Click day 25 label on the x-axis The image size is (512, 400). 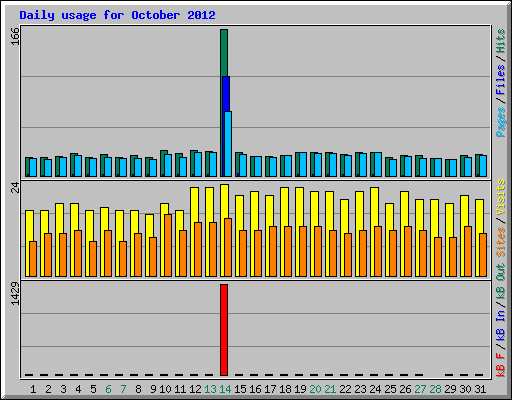tap(390, 389)
